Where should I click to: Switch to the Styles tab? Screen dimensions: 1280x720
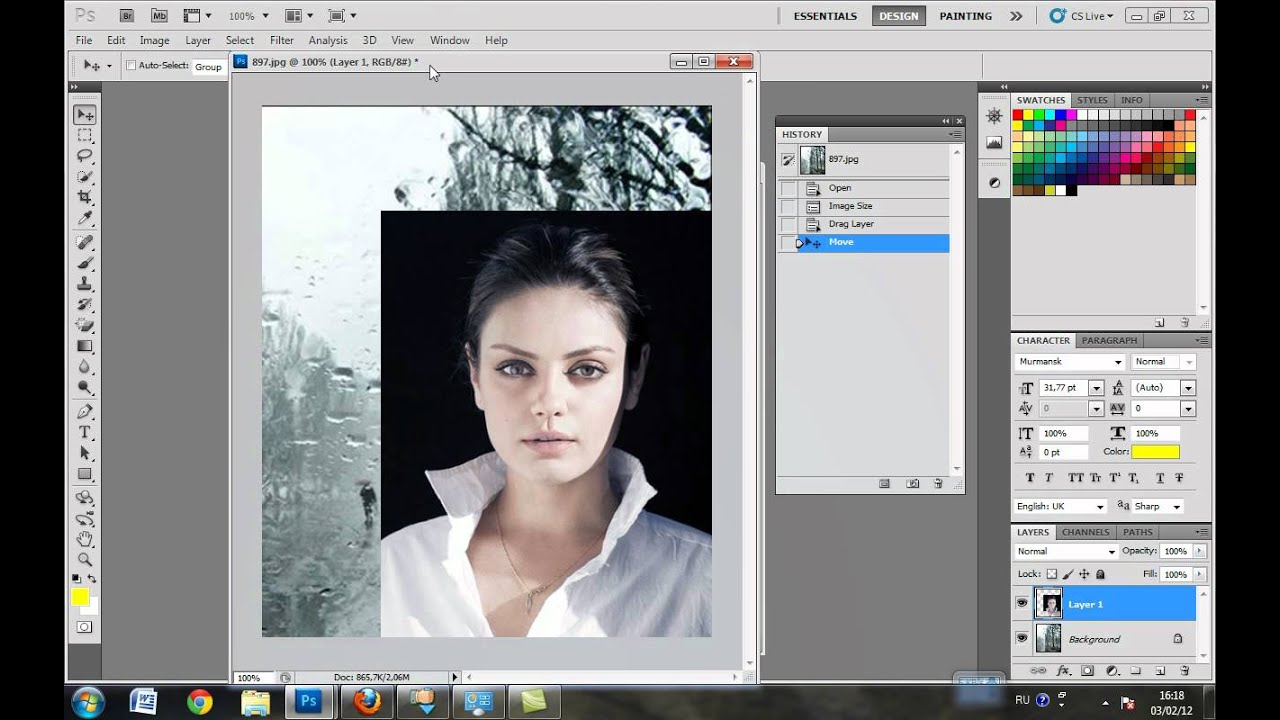[1092, 100]
